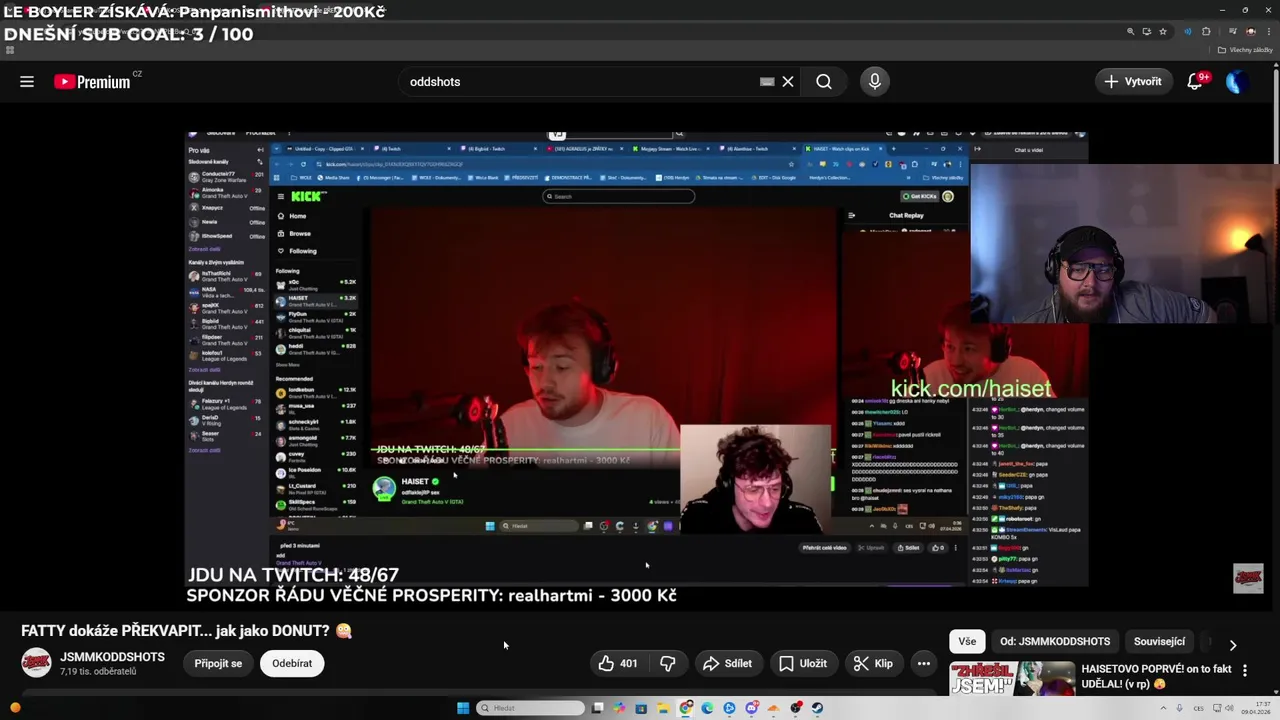Open HAISETOVO POPRVÉ video title link
This screenshot has width=1280, height=720.
pyautogui.click(x=1157, y=676)
